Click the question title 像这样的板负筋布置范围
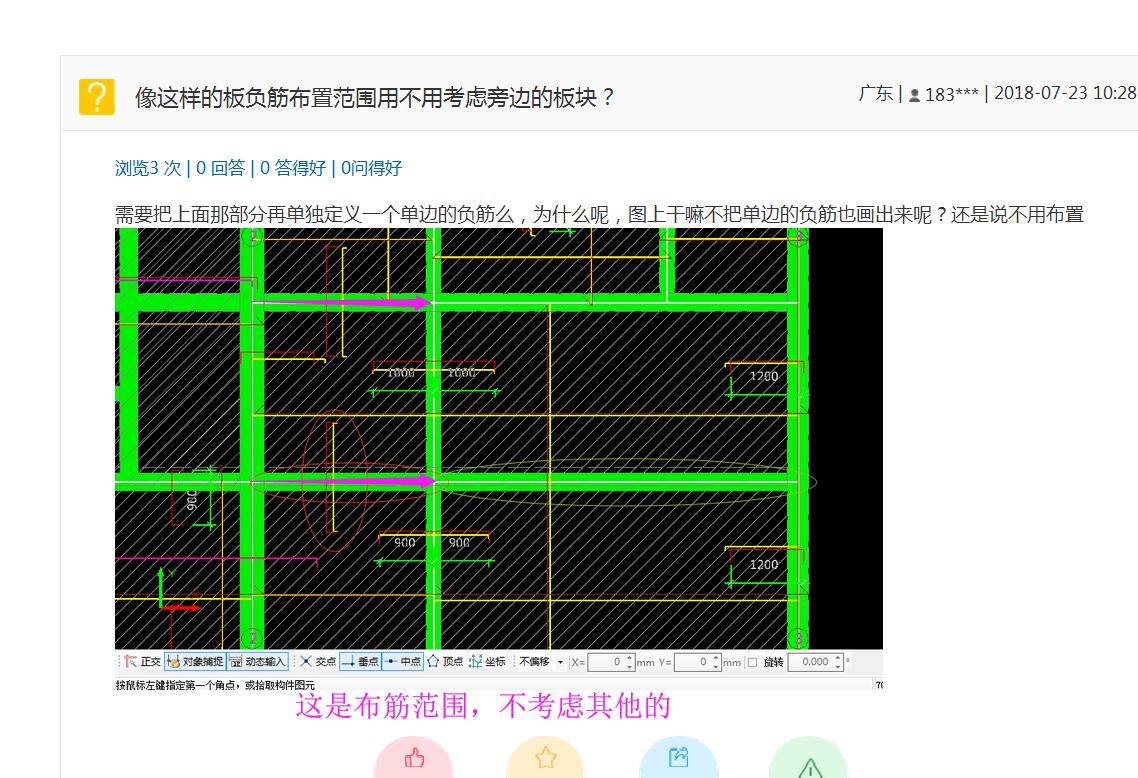 click(x=375, y=97)
